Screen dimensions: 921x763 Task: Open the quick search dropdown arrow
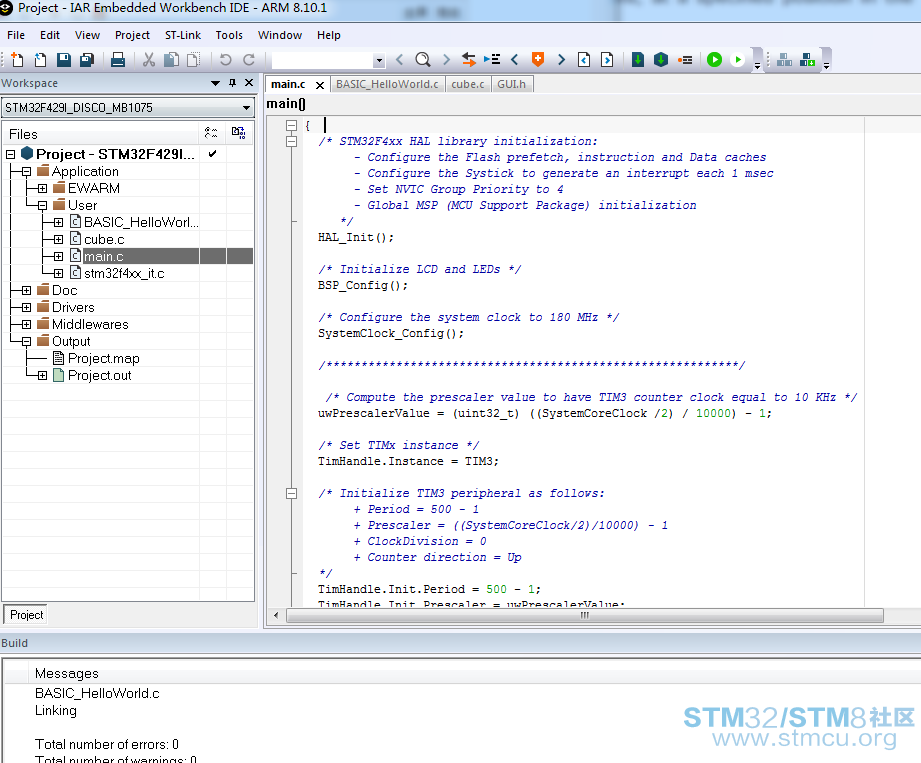point(379,60)
